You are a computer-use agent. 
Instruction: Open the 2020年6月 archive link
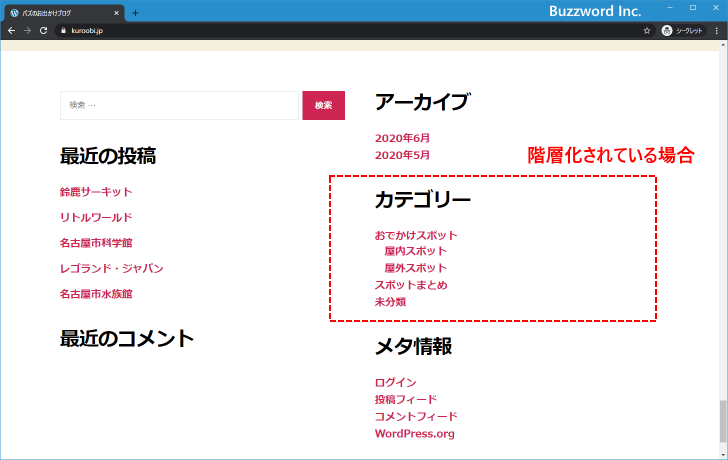pyautogui.click(x=402, y=138)
